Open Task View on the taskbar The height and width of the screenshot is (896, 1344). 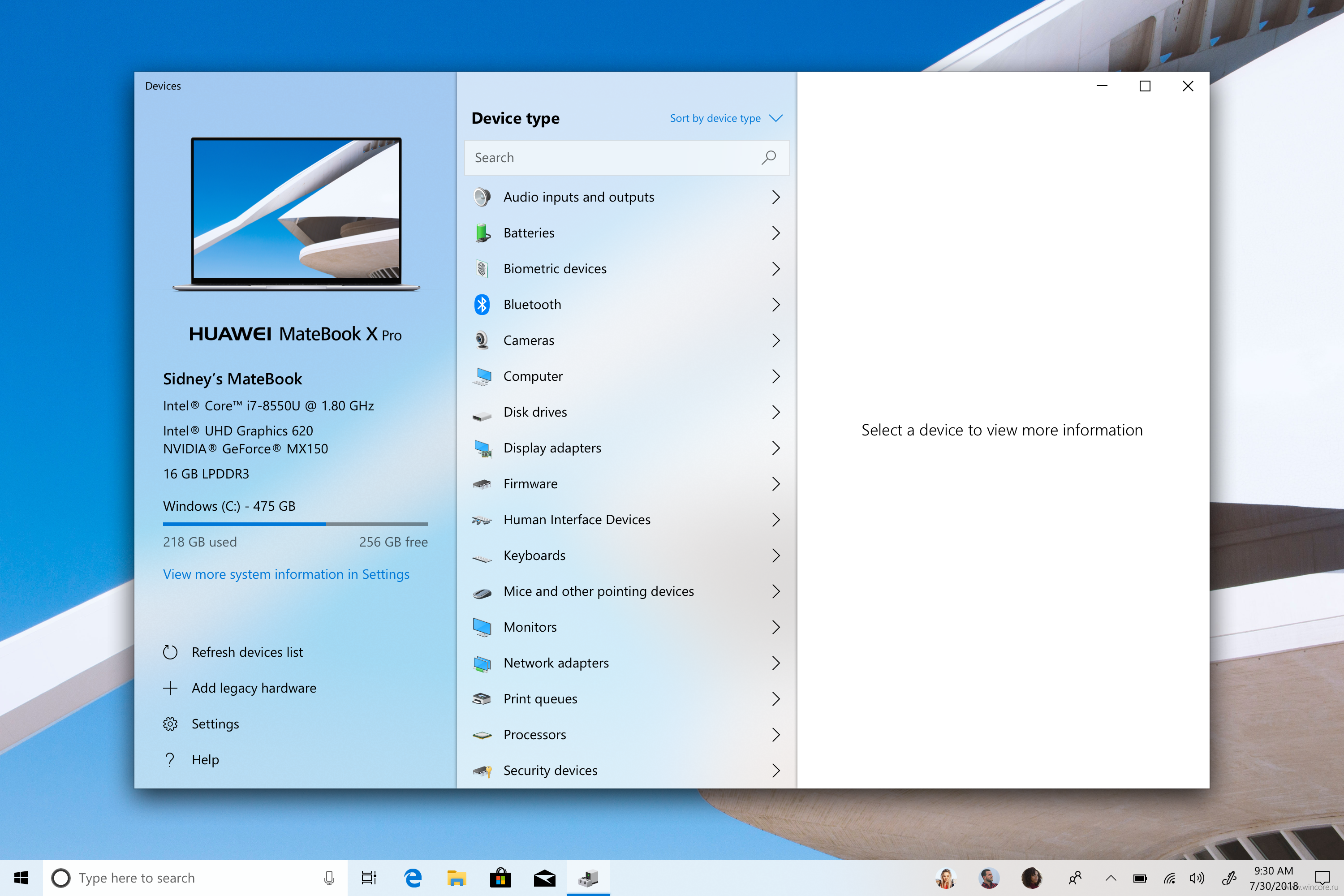(x=369, y=878)
